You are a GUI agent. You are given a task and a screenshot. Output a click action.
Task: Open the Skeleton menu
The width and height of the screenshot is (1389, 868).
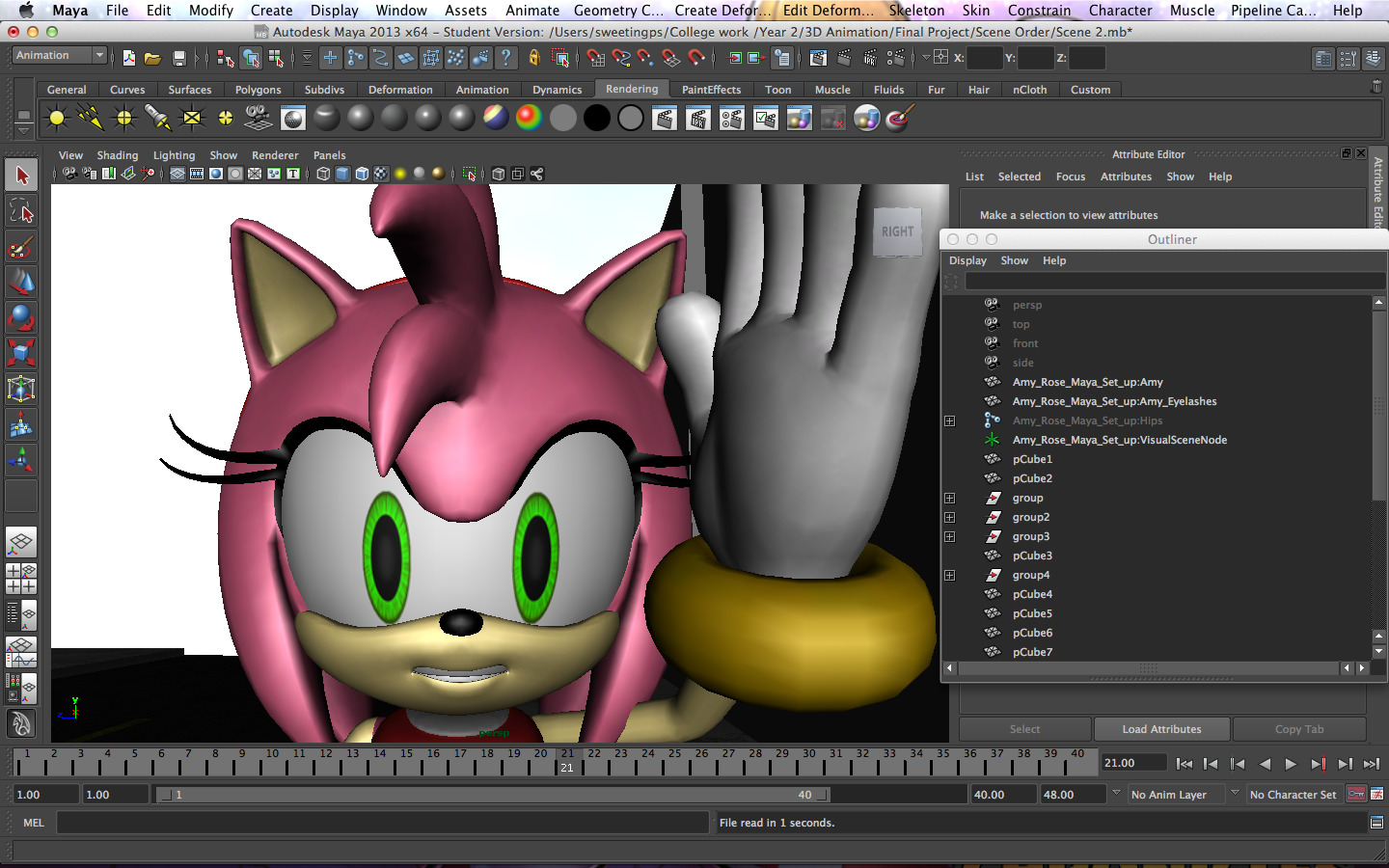[916, 11]
